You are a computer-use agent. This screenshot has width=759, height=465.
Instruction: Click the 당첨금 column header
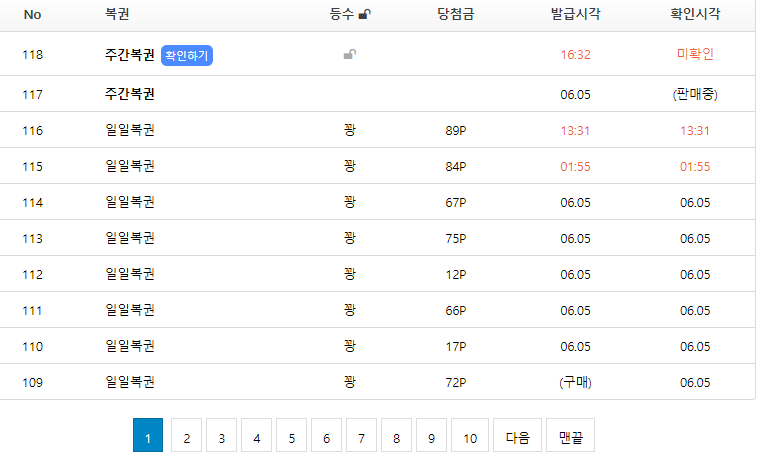coord(455,14)
